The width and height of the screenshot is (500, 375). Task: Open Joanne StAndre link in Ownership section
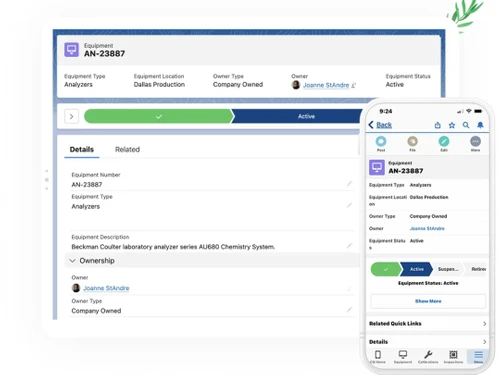[106, 288]
